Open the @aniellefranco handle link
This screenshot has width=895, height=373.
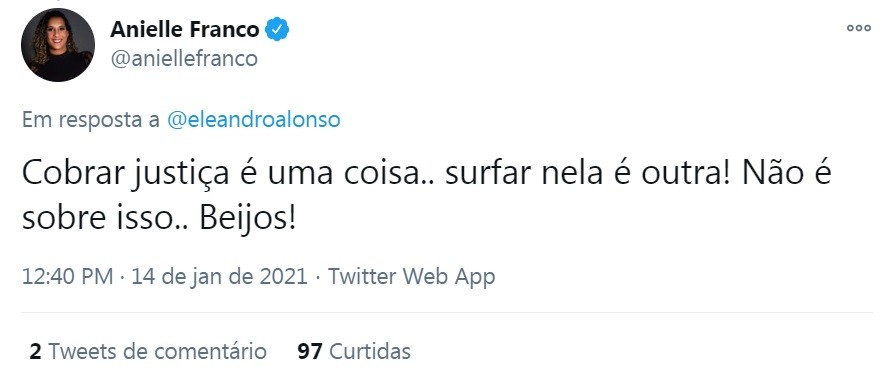point(184,58)
